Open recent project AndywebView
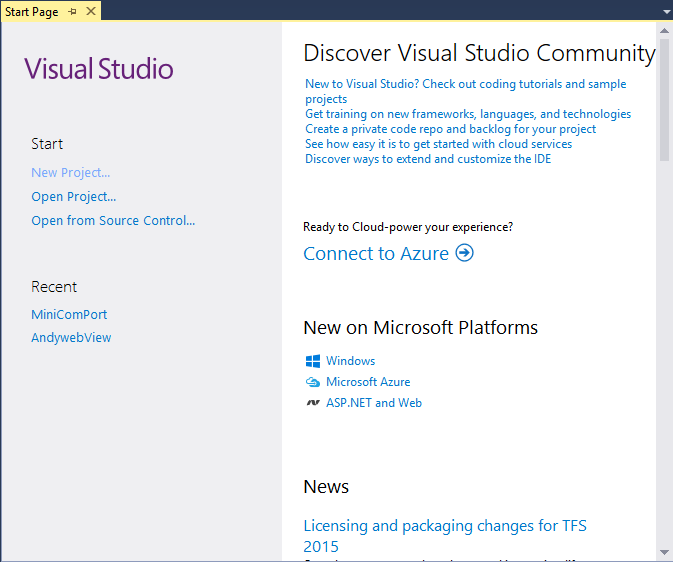 pyautogui.click(x=71, y=337)
